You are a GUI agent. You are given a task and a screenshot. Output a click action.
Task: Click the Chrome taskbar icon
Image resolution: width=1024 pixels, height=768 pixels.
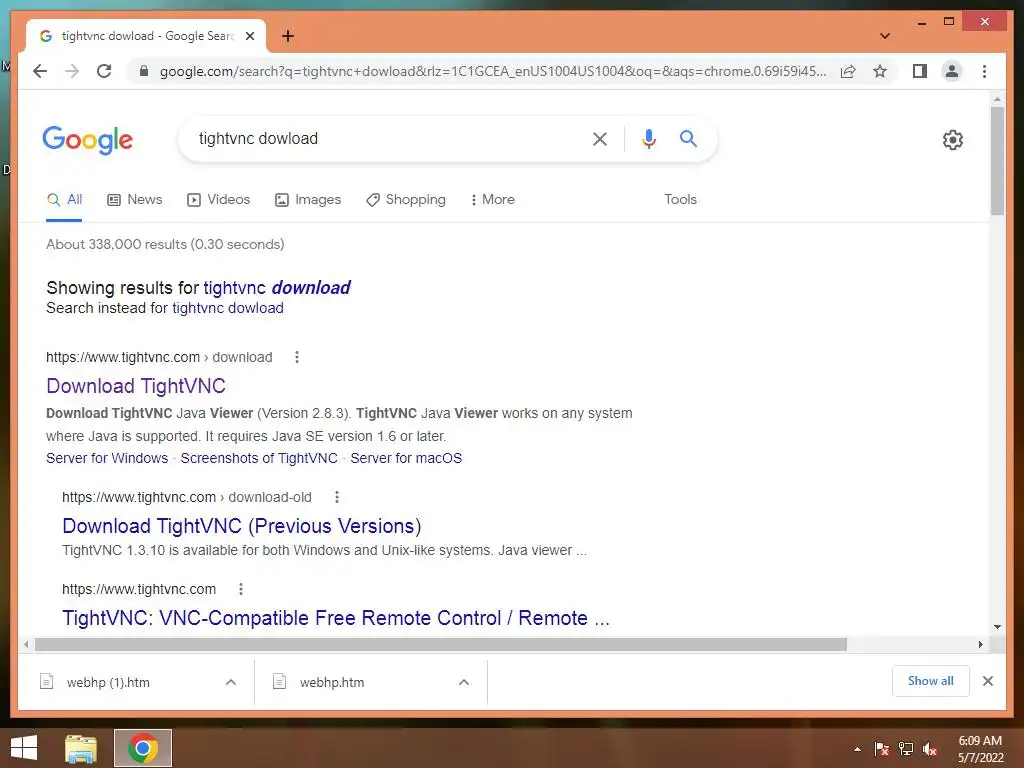click(x=142, y=748)
